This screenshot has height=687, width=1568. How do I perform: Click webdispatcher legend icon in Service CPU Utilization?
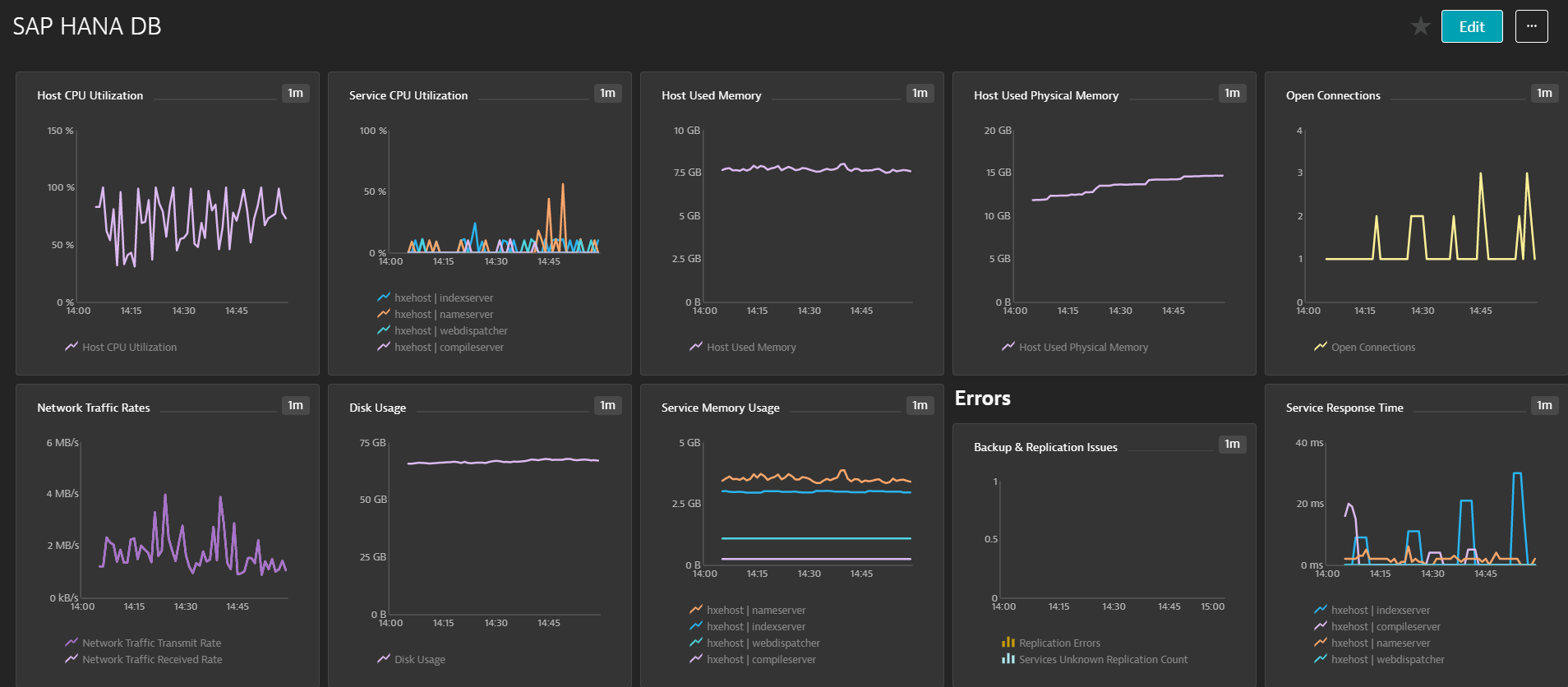tap(384, 330)
